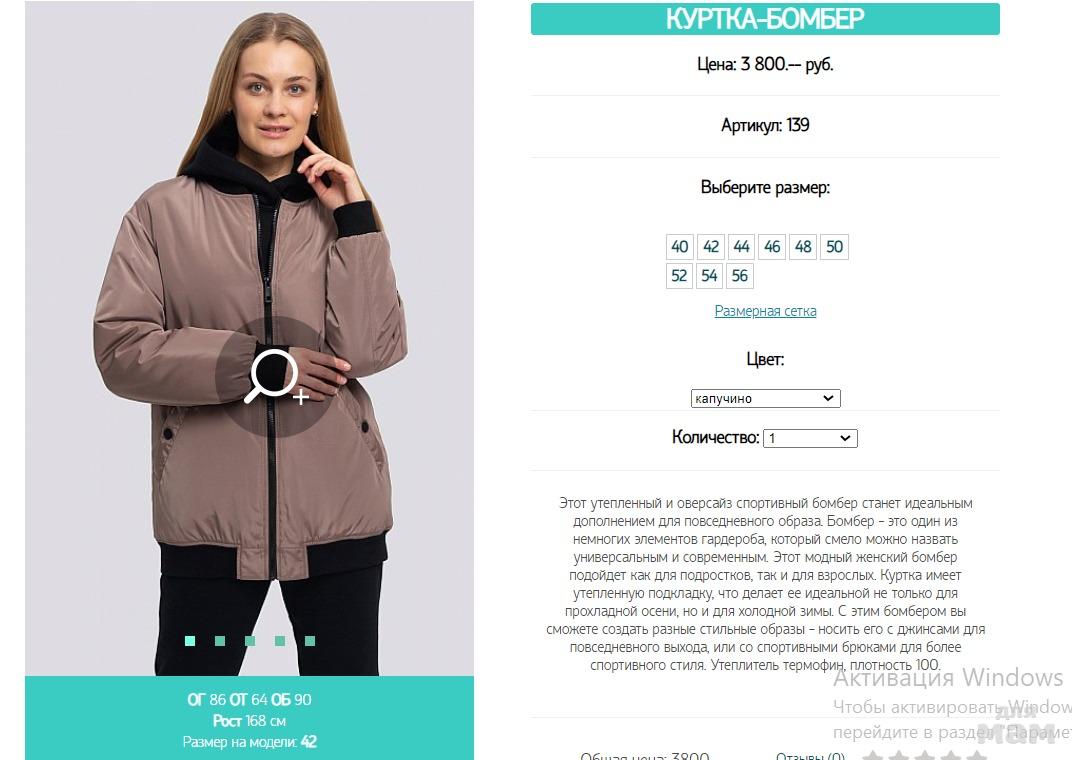Open the color dropdown showing капучино

click(x=765, y=398)
